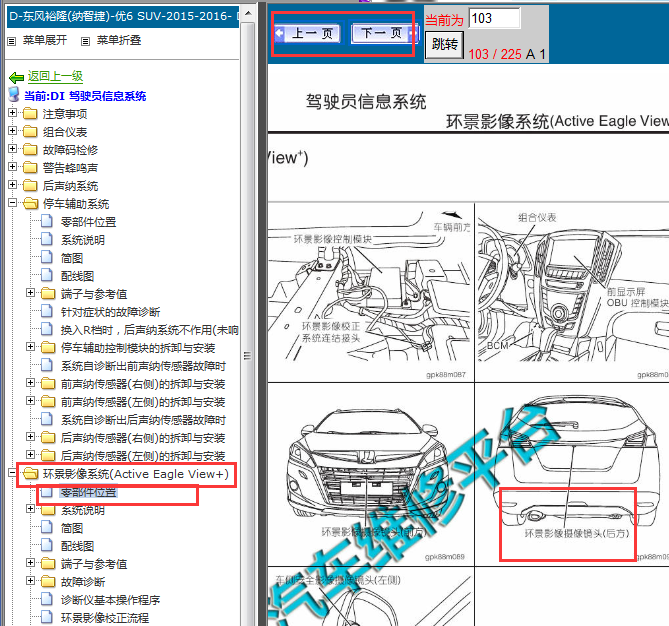Expand the 故障码检修 folder
Image resolution: width=669 pixels, height=626 pixels.
click(x=12, y=149)
